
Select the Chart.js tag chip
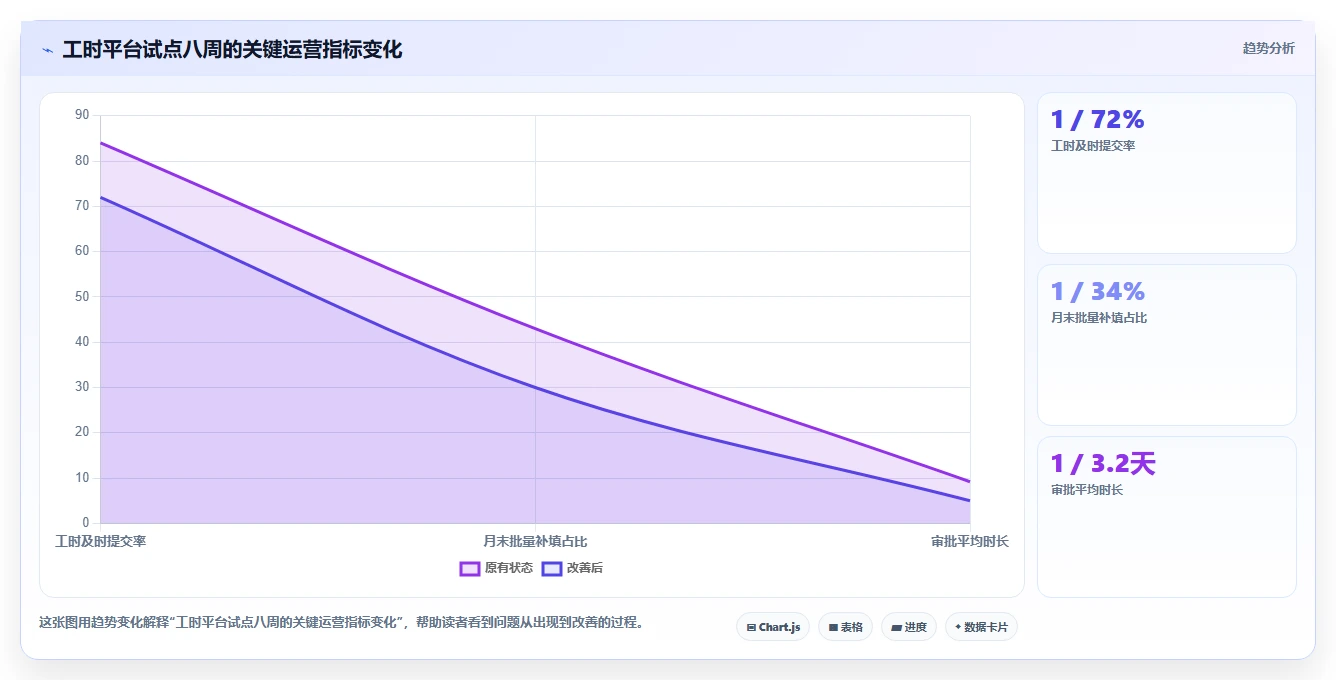(773, 627)
